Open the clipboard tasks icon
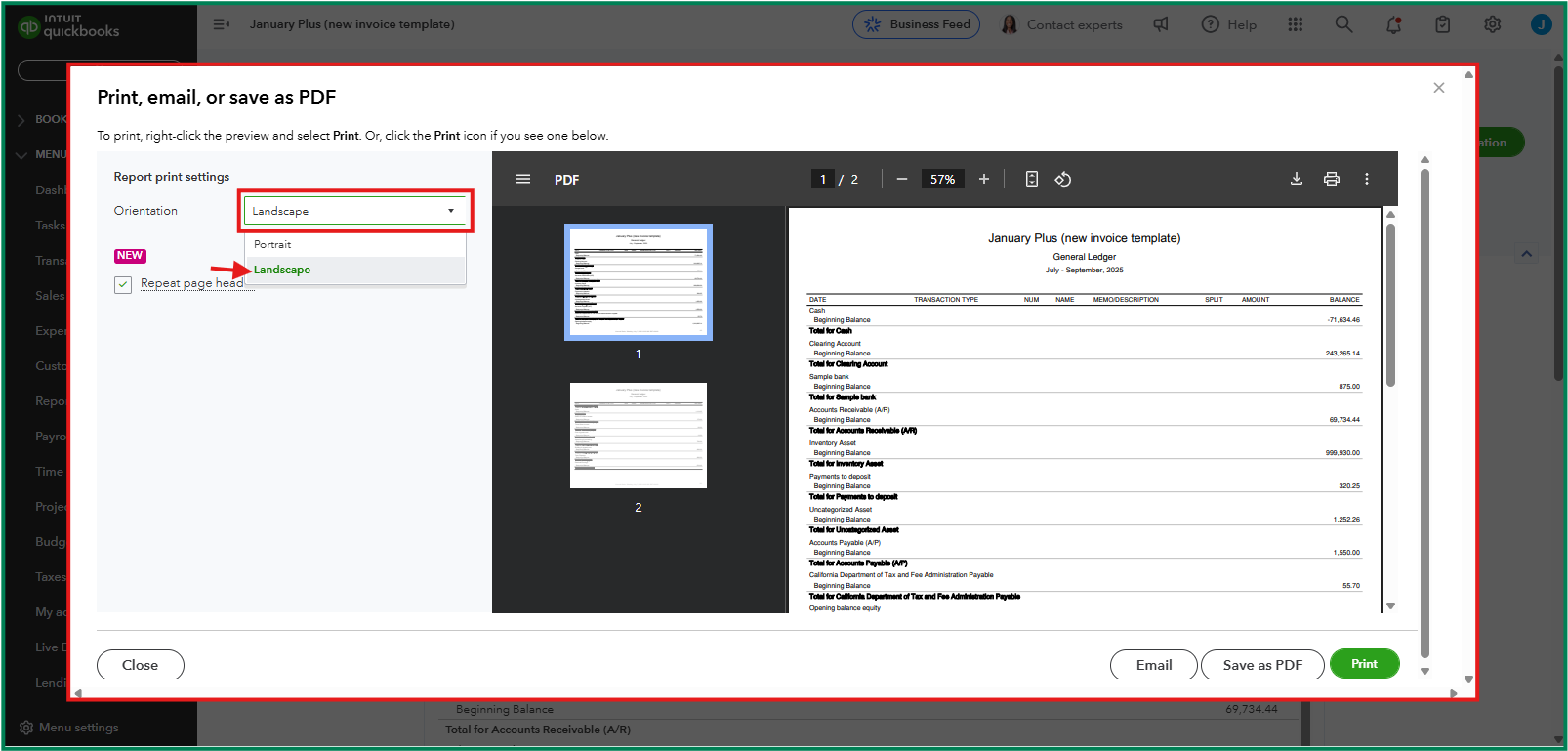The width and height of the screenshot is (1568, 751). 1443,24
